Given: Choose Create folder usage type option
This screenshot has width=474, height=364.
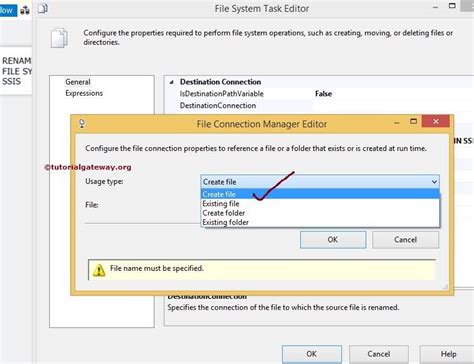Looking at the screenshot, I should point(320,213).
